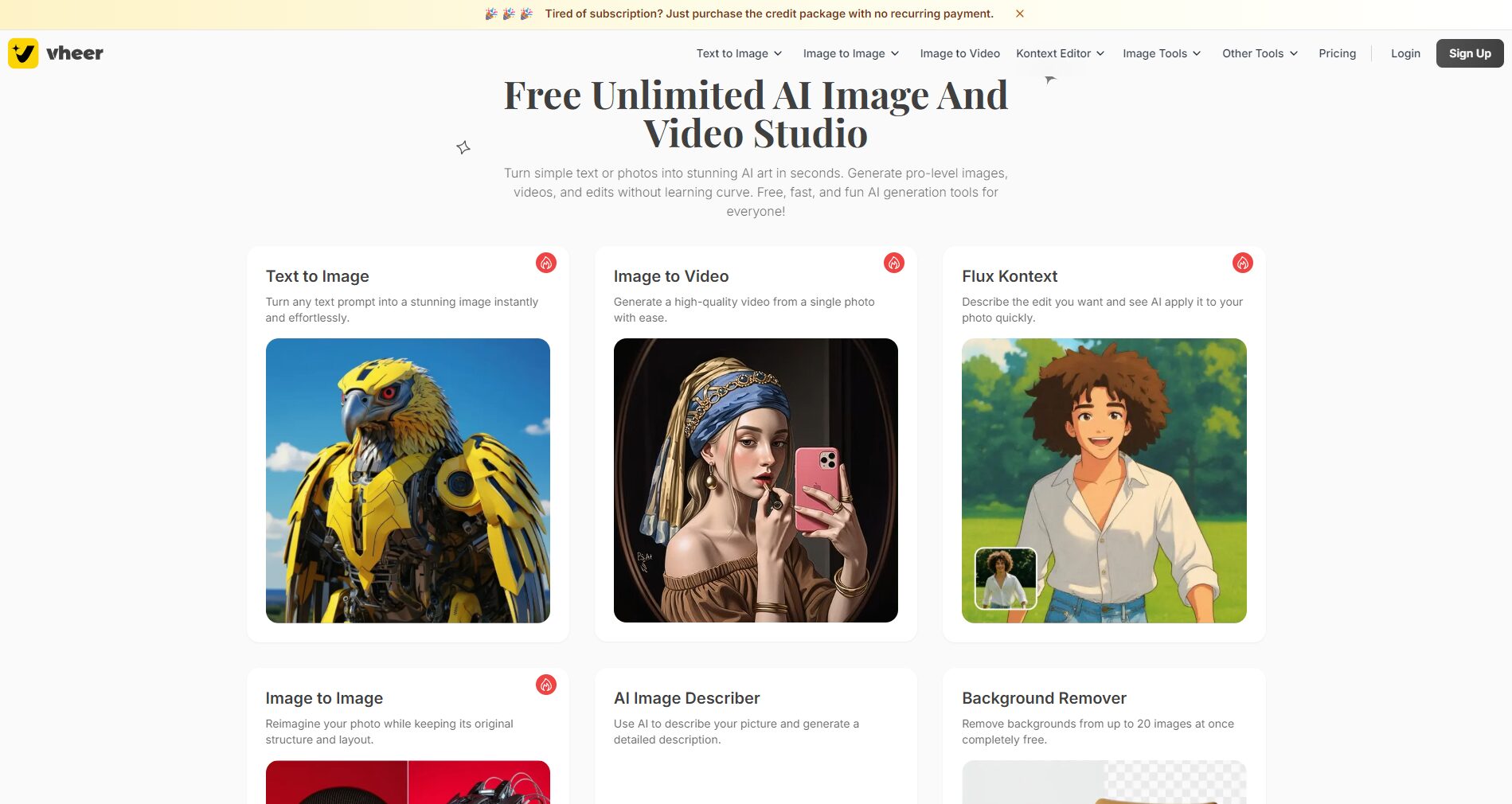Open the yellow robot eagle thumbnail

point(408,480)
